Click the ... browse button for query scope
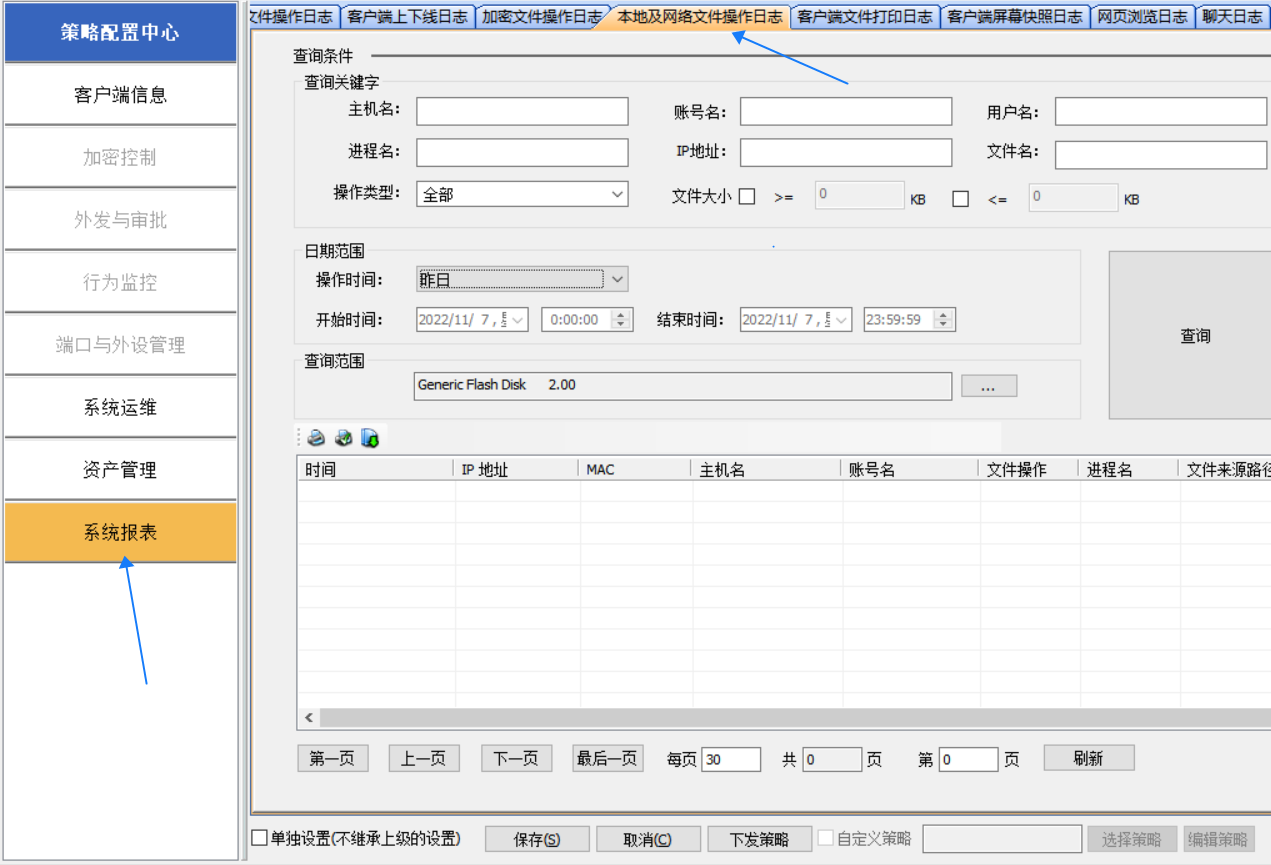This screenshot has width=1271, height=865. (988, 386)
